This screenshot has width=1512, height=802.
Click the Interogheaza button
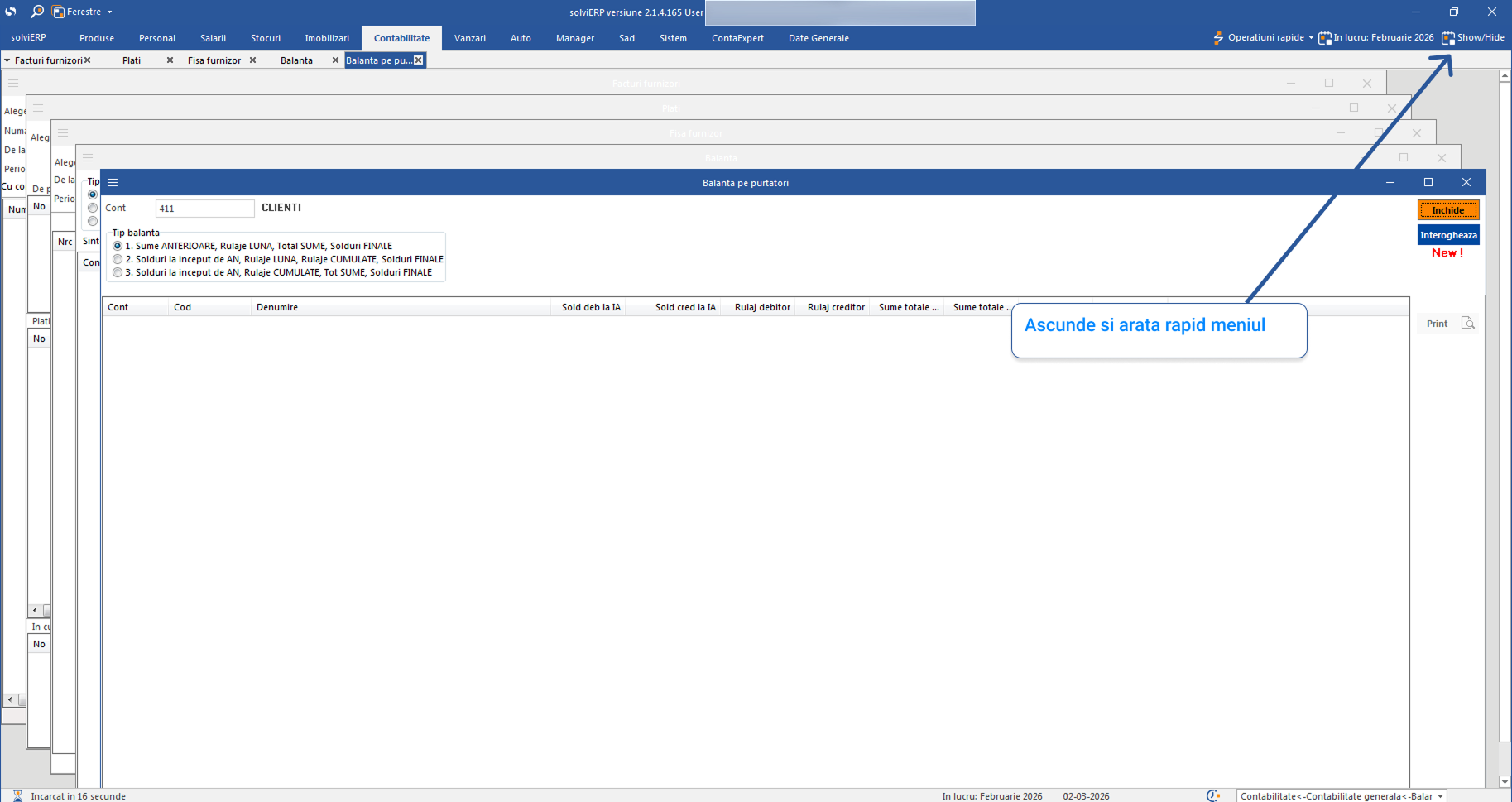1447,235
